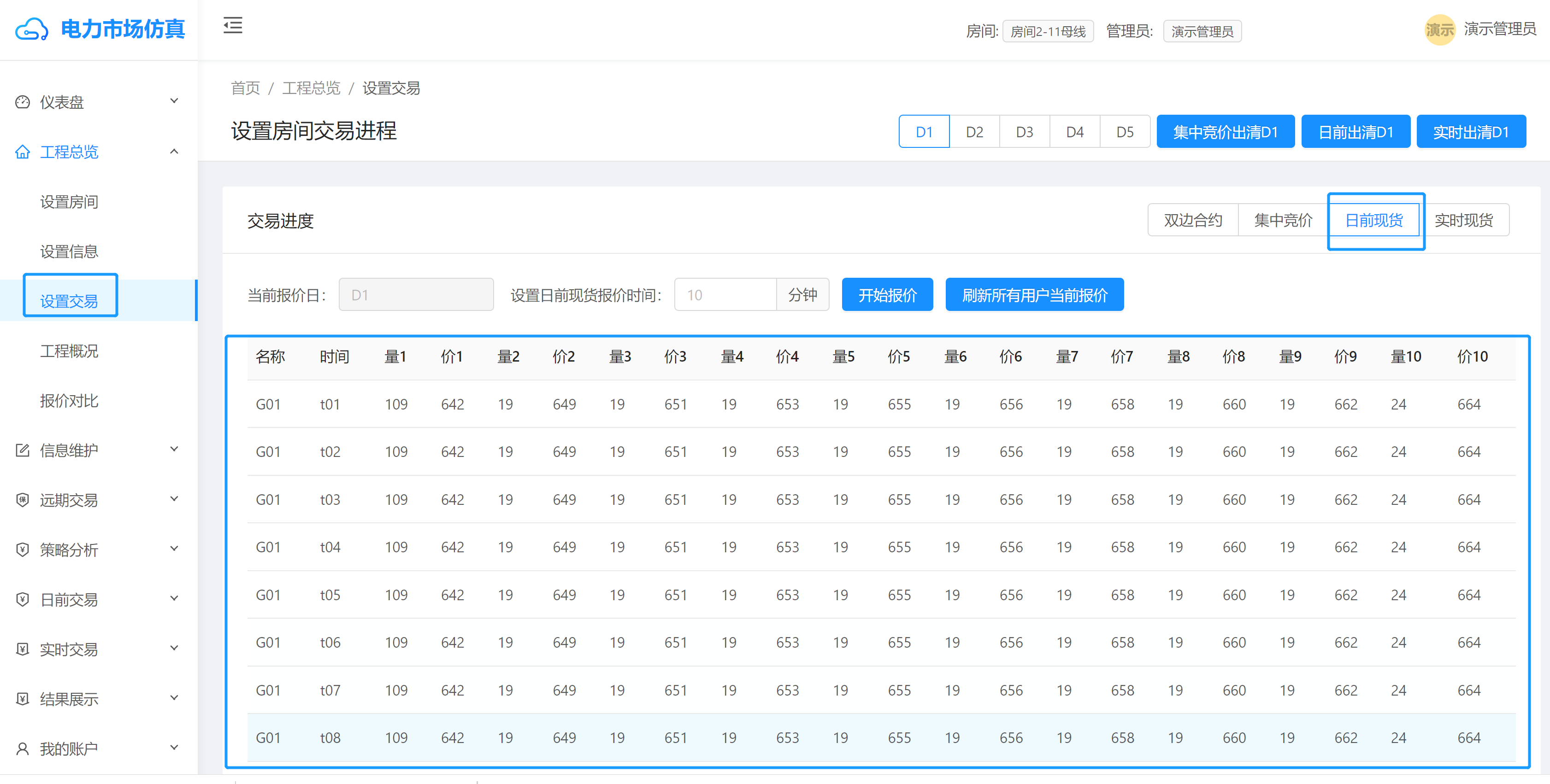Click the shield icon beside 远期交易
The height and width of the screenshot is (784, 1550).
(x=22, y=500)
